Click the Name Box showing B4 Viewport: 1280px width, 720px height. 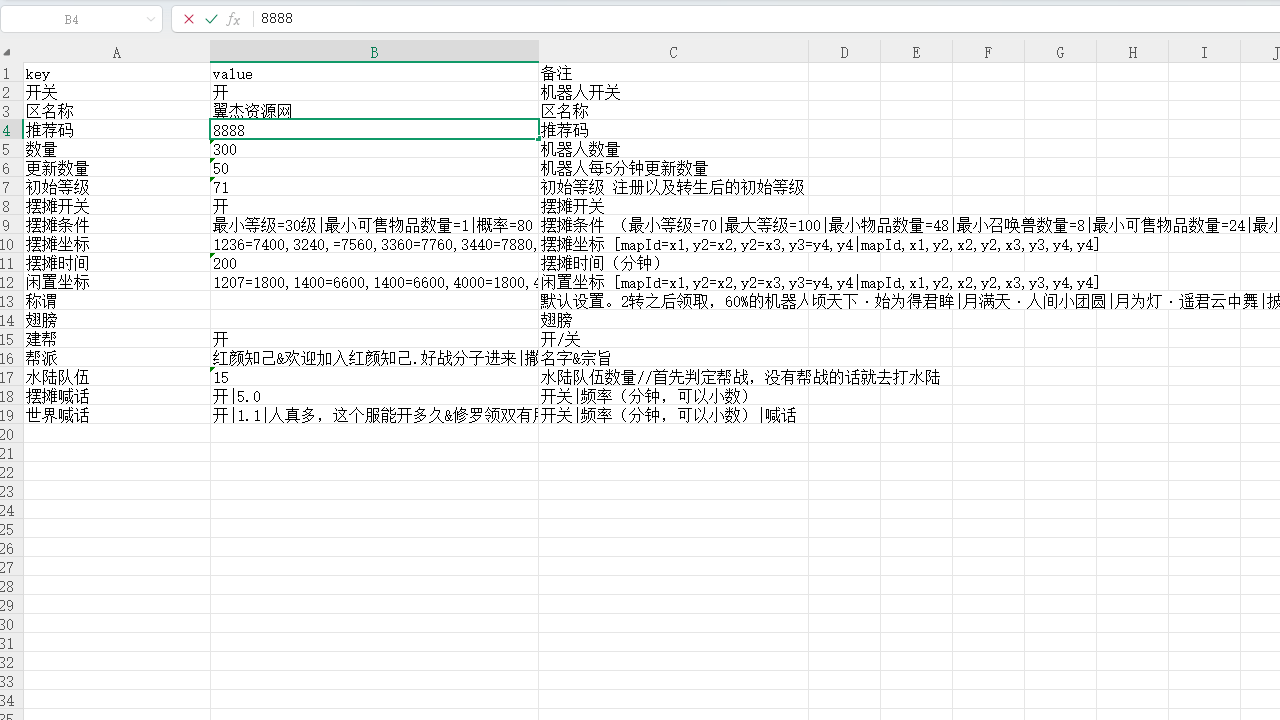72,19
